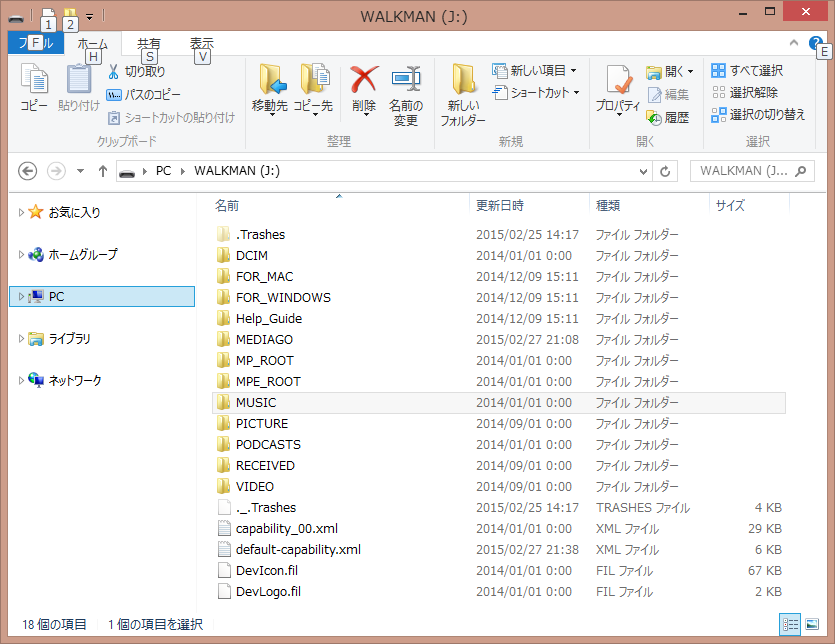Select ネットワーク in the navigation pane
This screenshot has height=644, width=835.
(75, 380)
